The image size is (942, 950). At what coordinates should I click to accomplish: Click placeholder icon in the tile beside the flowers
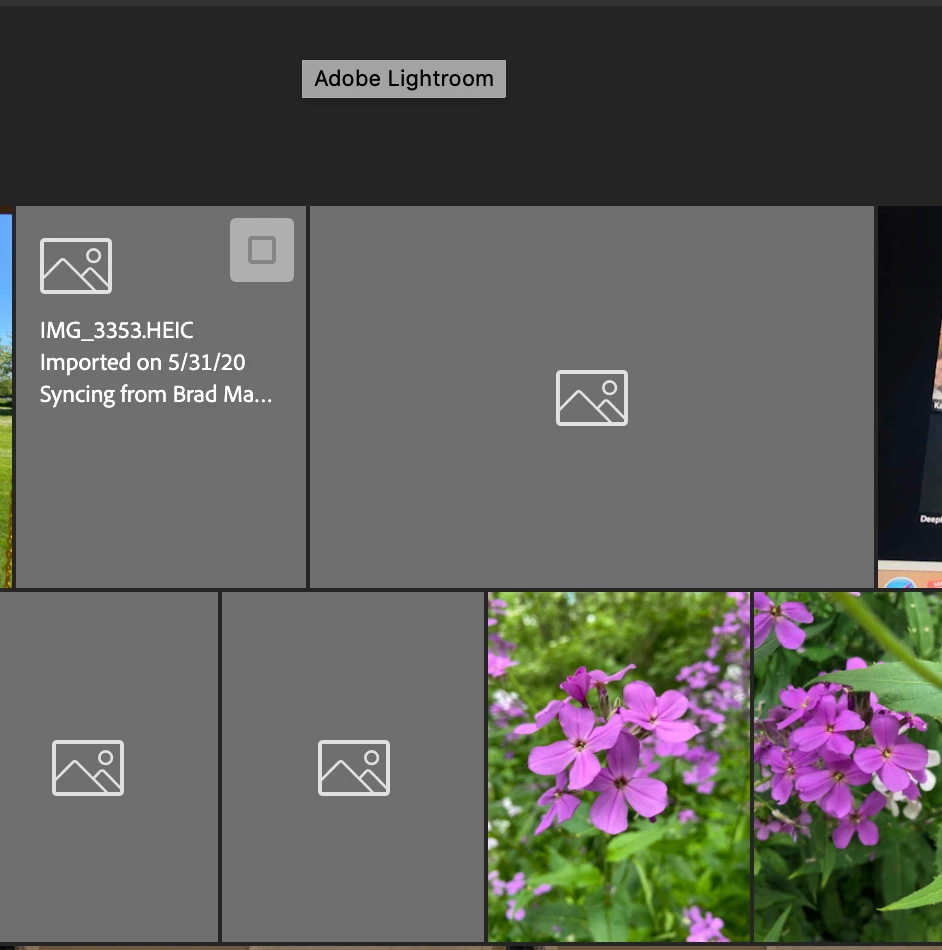[x=354, y=768]
